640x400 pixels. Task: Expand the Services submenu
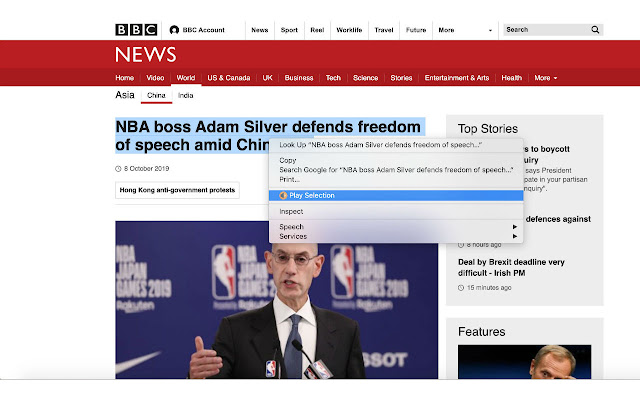pyautogui.click(x=396, y=236)
